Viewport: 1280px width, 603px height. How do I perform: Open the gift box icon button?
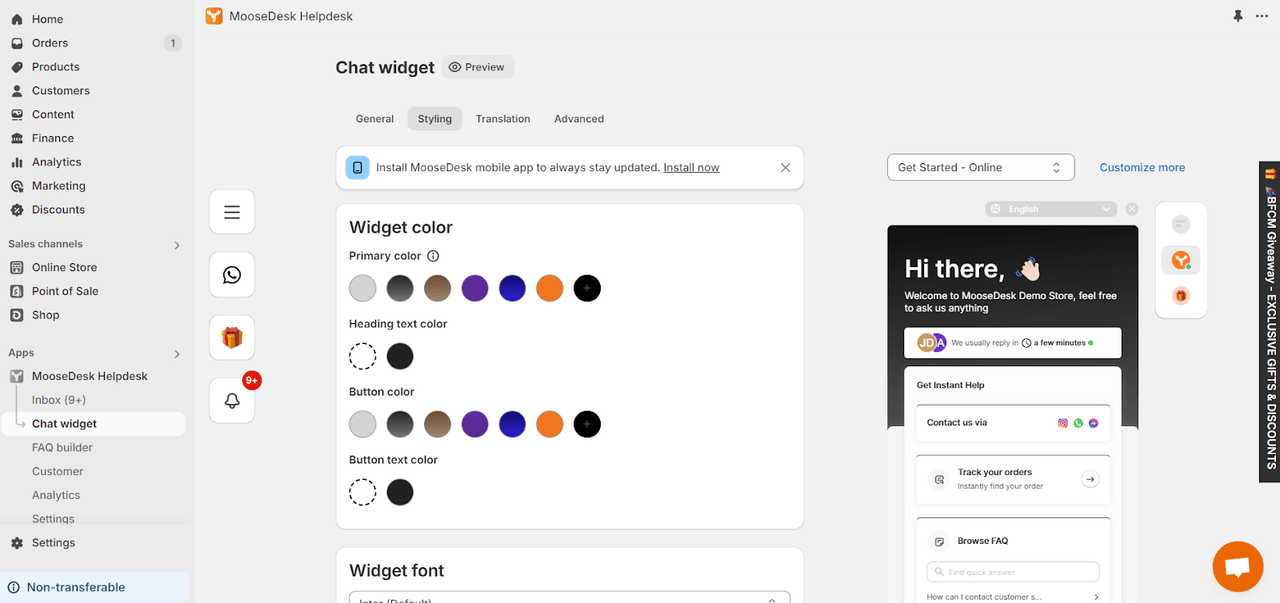232,338
